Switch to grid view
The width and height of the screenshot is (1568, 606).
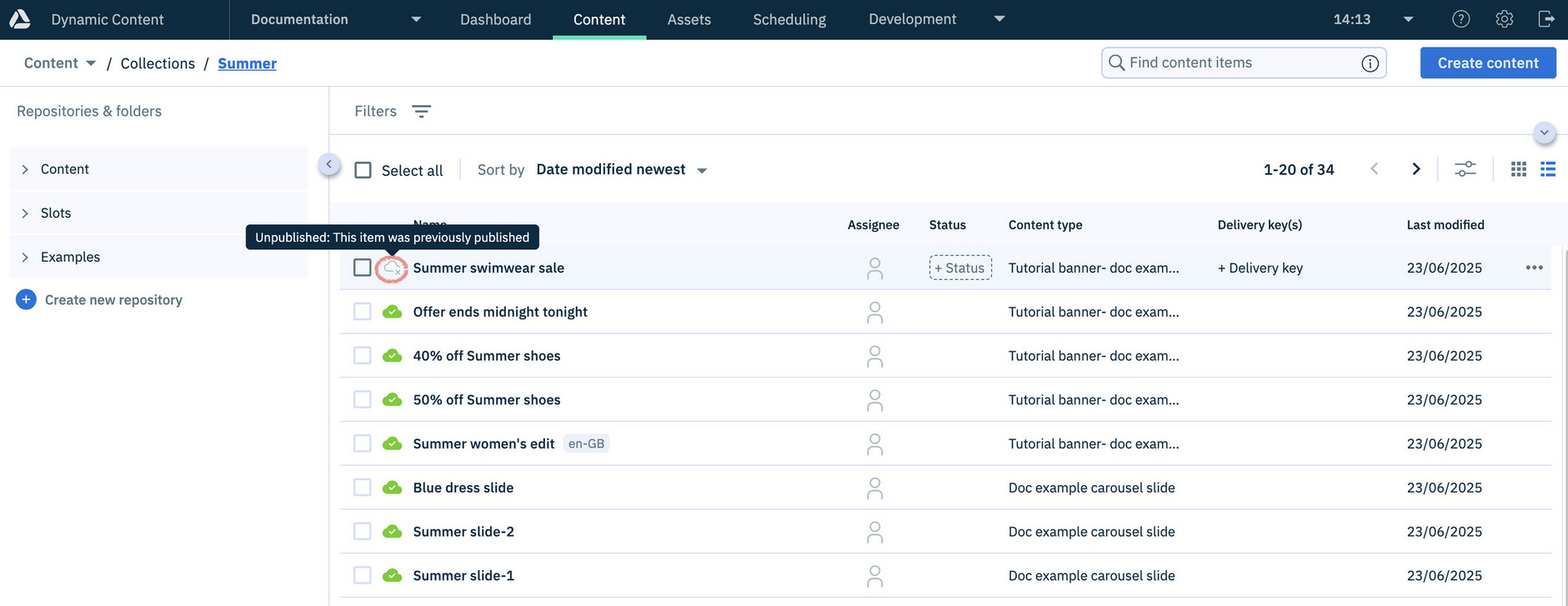[1518, 169]
